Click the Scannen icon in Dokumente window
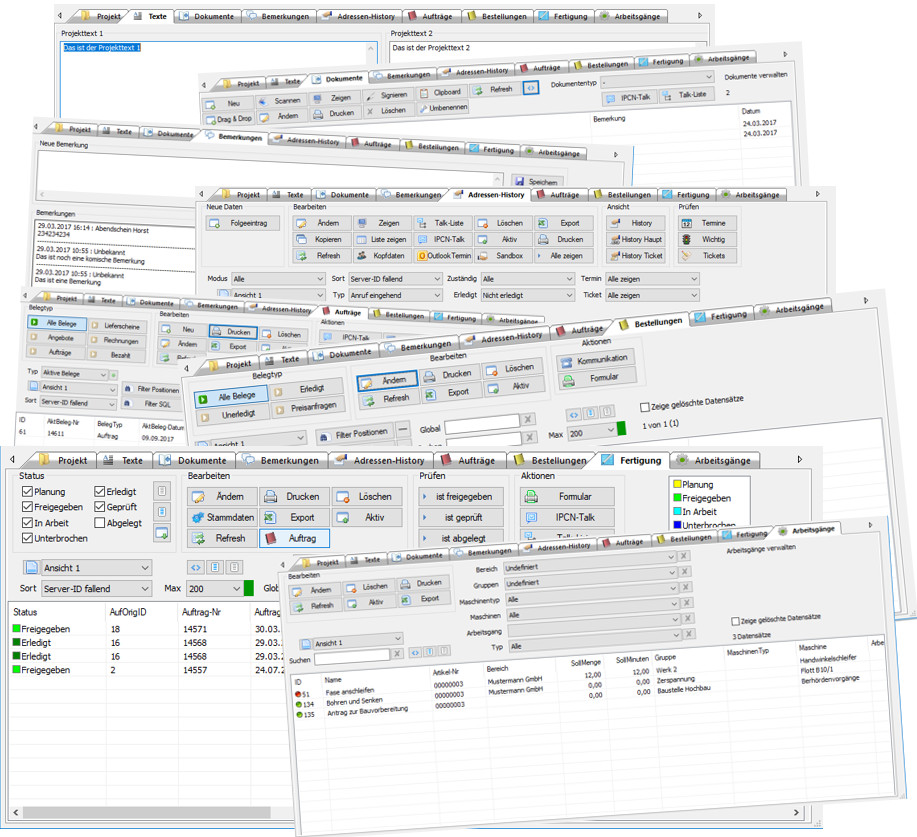The height and width of the screenshot is (837, 917). [263, 102]
